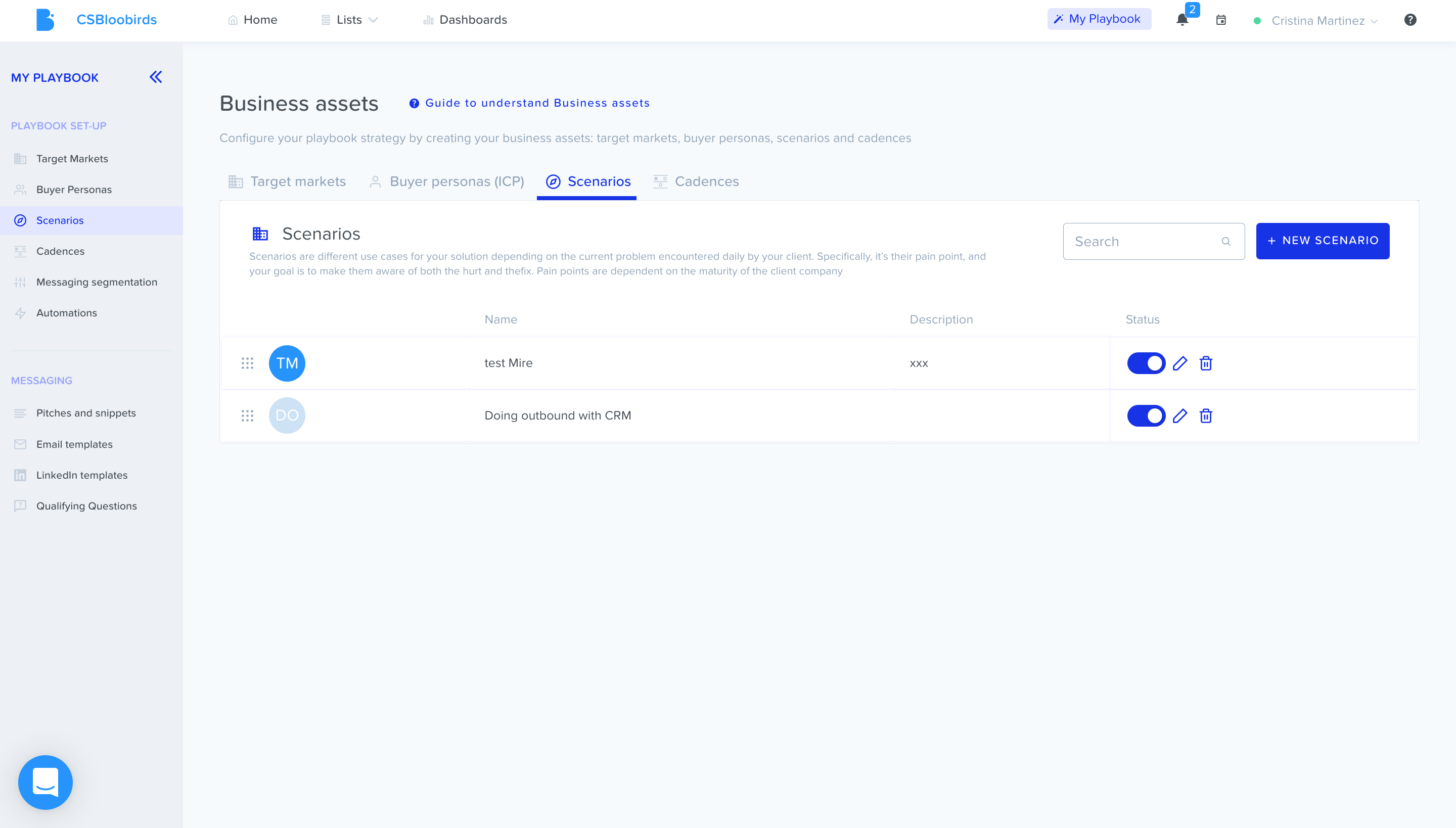The image size is (1456, 828).
Task: Click the Name column header
Action: [500, 319]
